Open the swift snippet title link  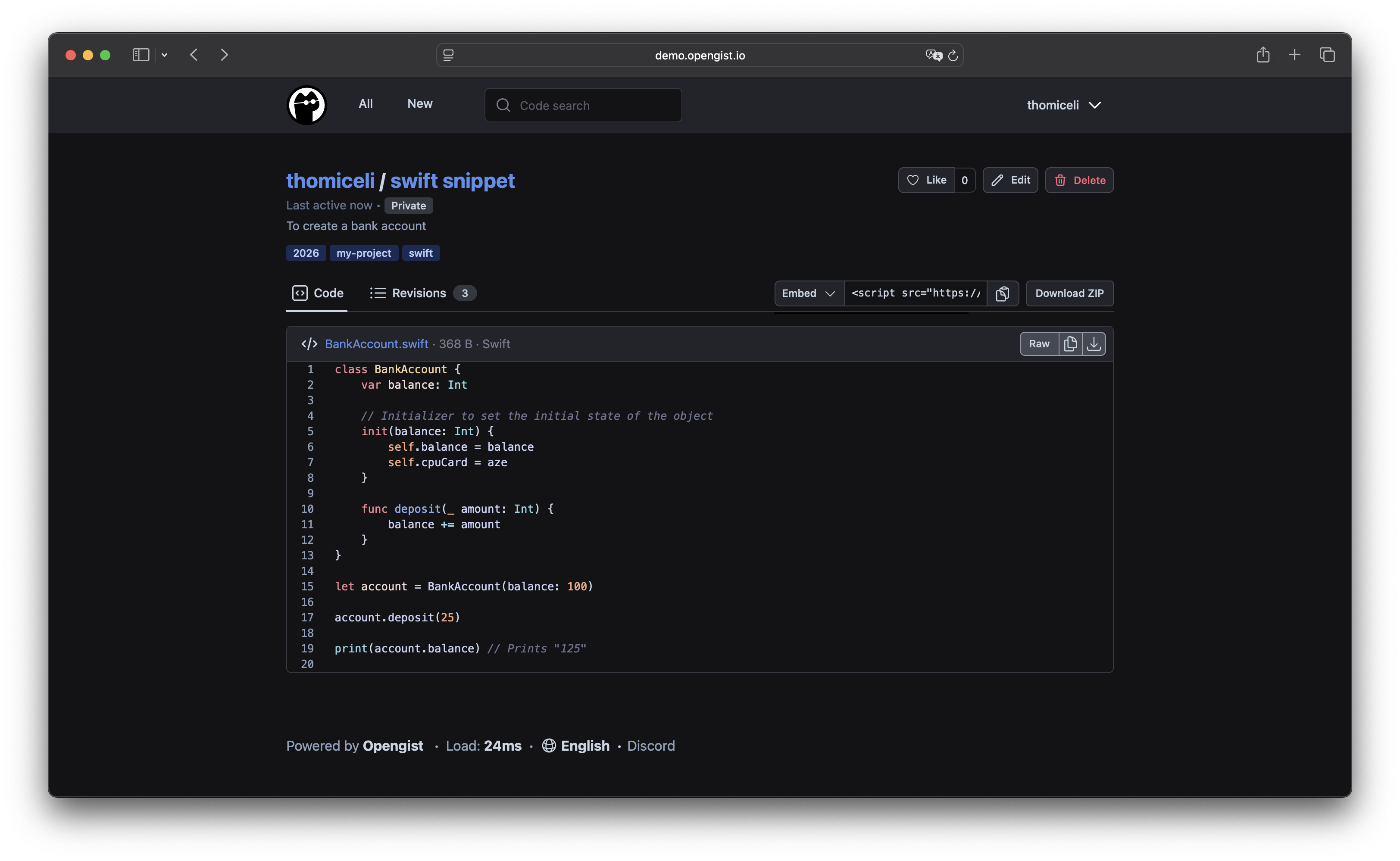tap(452, 181)
